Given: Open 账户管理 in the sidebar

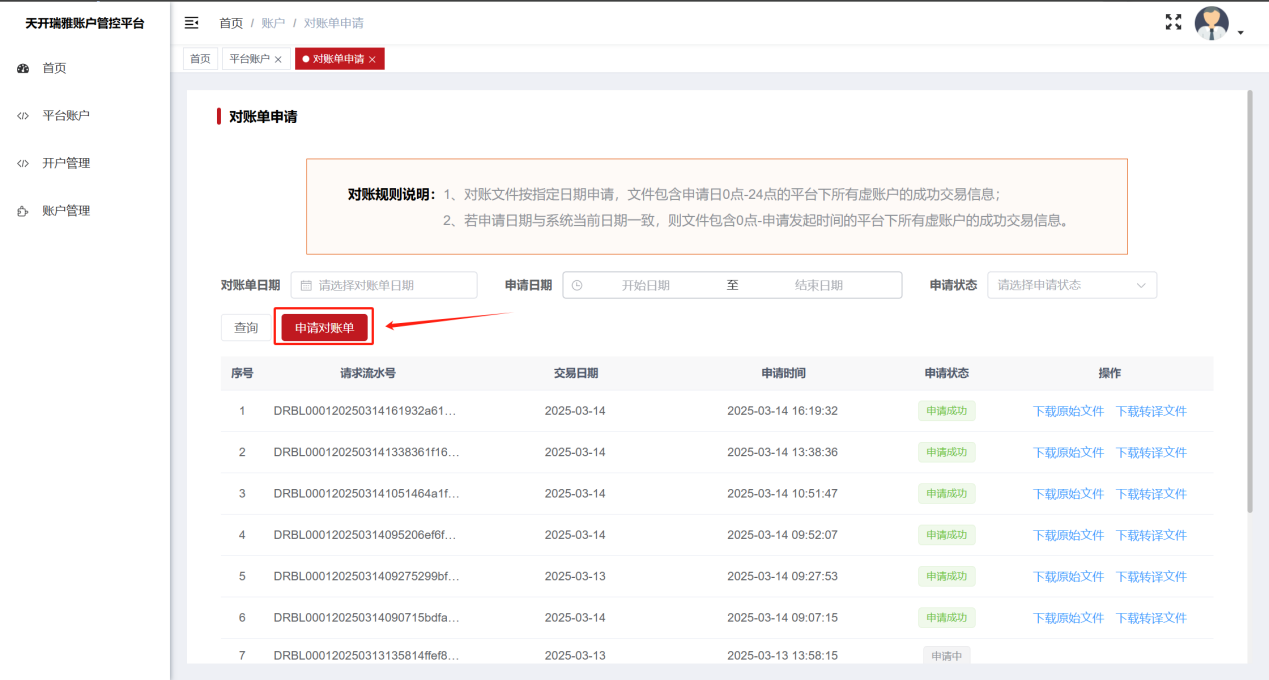Looking at the screenshot, I should pyautogui.click(x=66, y=211).
